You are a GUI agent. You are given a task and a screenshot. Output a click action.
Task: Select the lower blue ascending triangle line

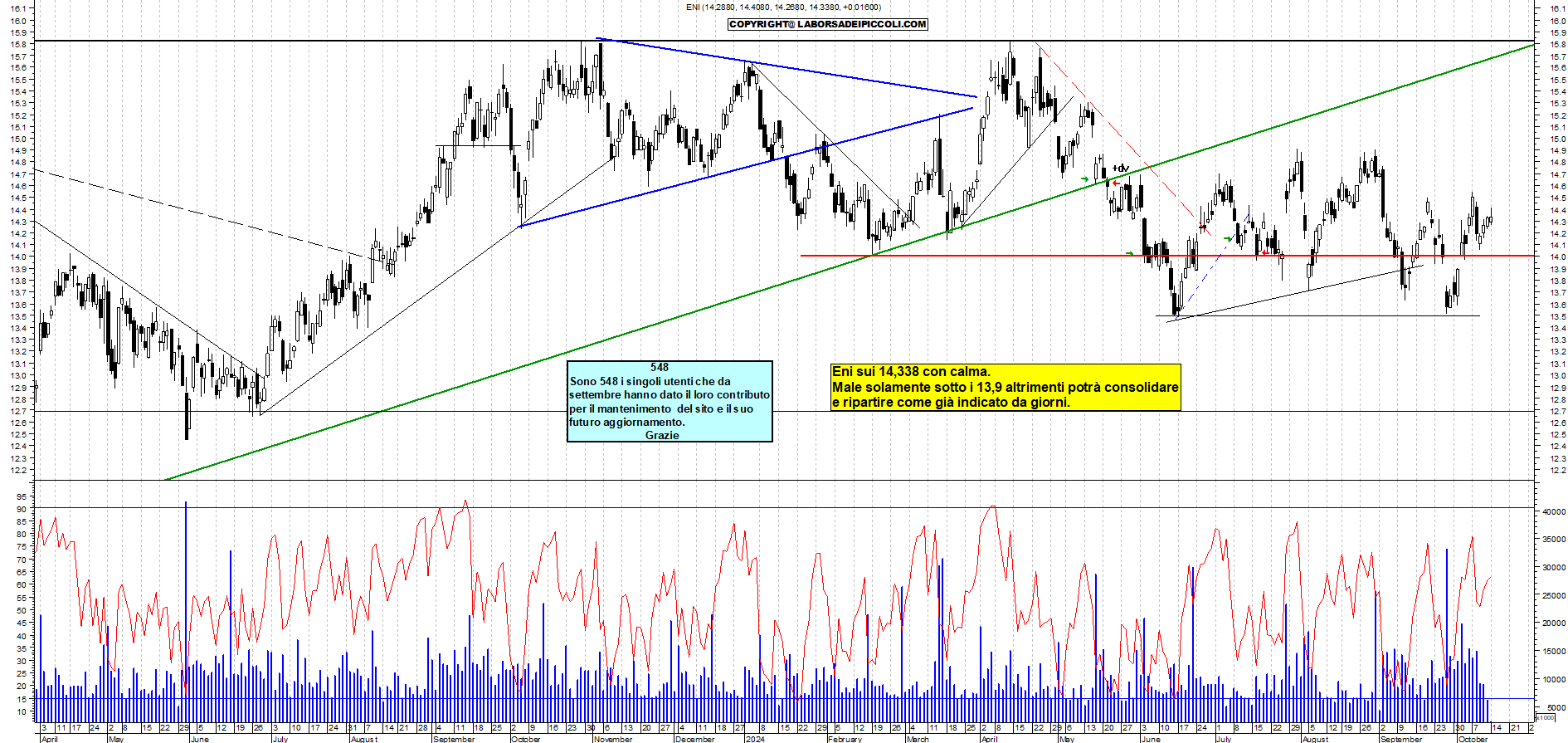[x=747, y=167]
